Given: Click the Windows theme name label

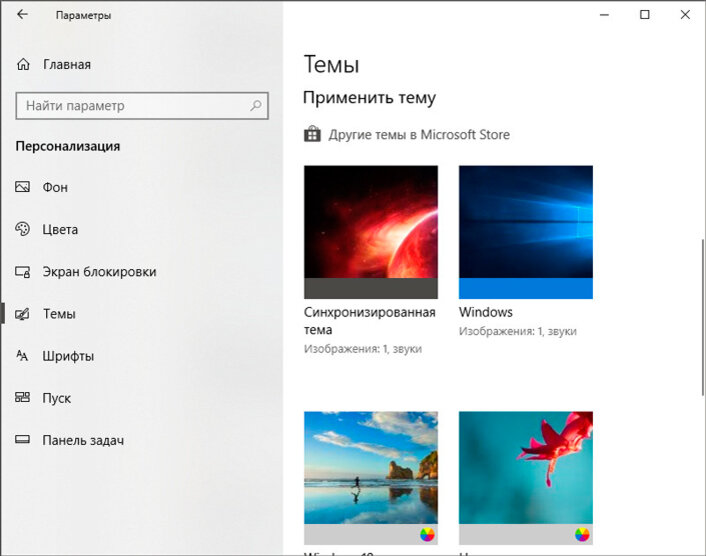Looking at the screenshot, I should coord(485,312).
